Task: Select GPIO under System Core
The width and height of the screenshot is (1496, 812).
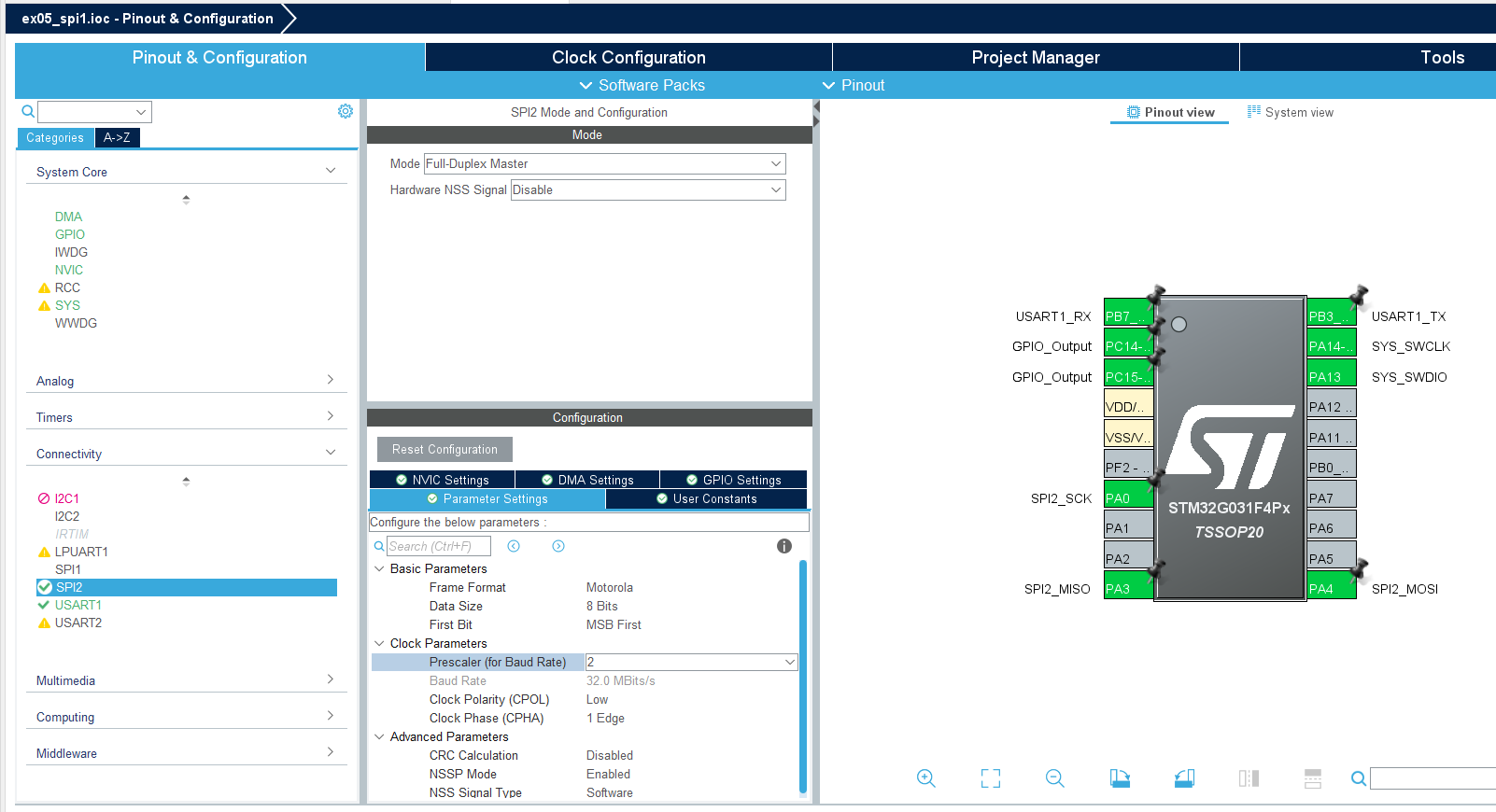Action: tap(69, 234)
